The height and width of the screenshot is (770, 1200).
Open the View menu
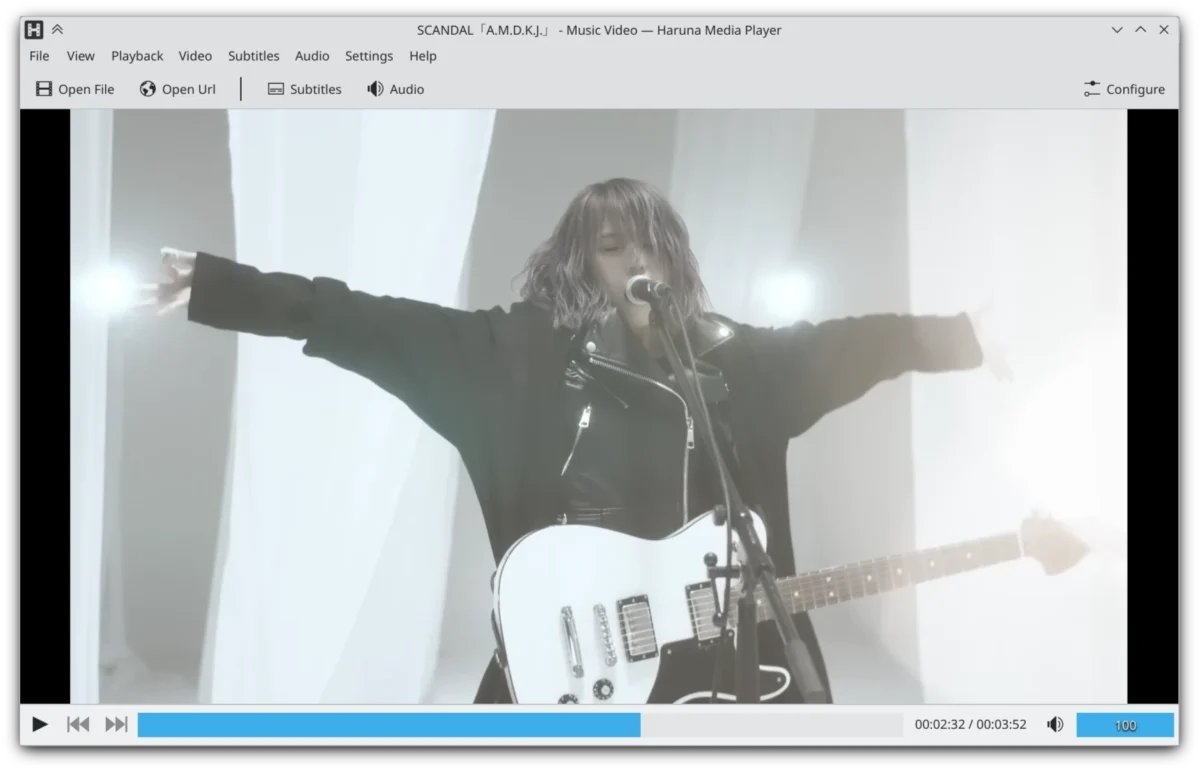(81, 56)
